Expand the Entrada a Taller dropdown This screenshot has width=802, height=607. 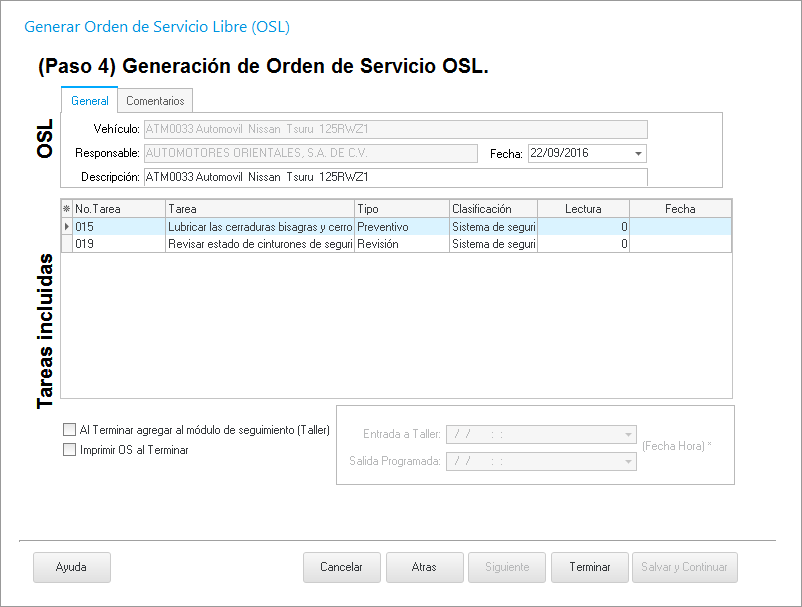(x=628, y=435)
